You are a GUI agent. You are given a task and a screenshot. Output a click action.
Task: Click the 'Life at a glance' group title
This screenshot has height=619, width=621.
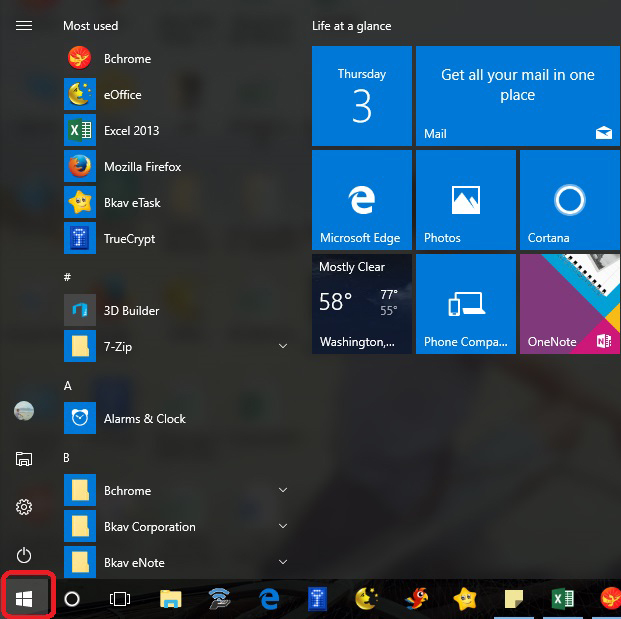click(352, 26)
